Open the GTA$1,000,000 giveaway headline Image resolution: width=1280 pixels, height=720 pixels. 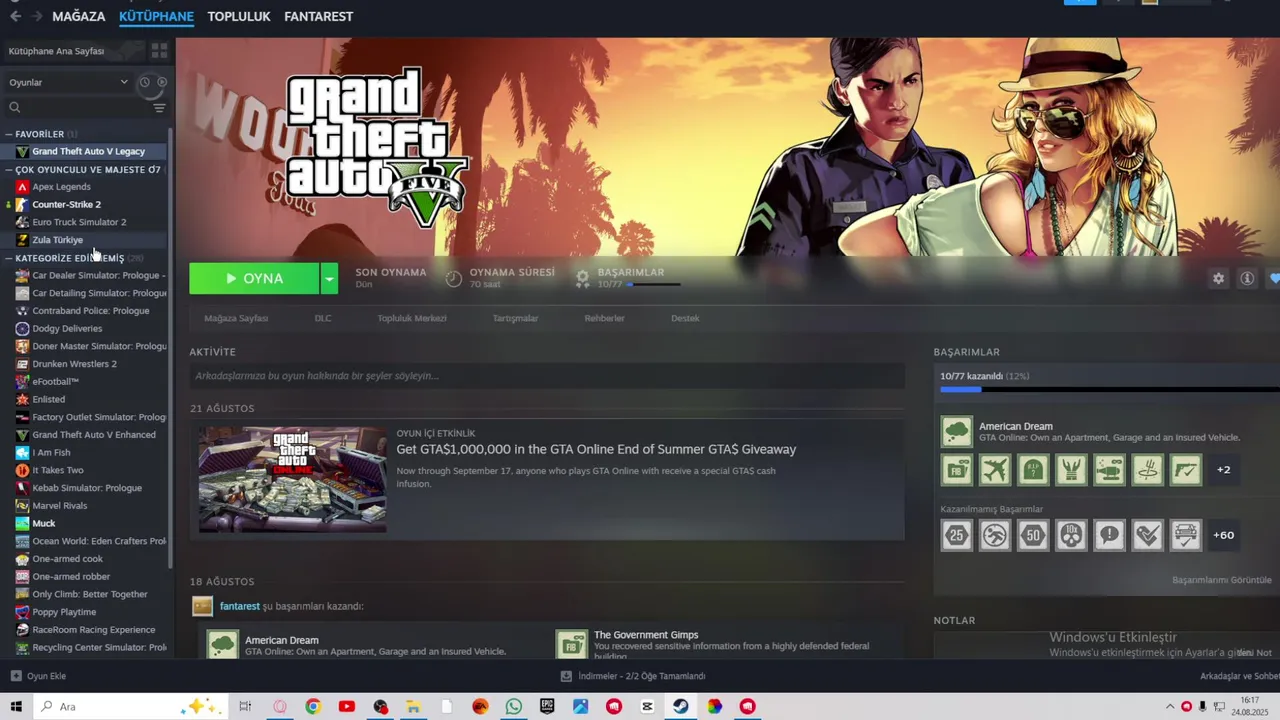[x=596, y=450]
